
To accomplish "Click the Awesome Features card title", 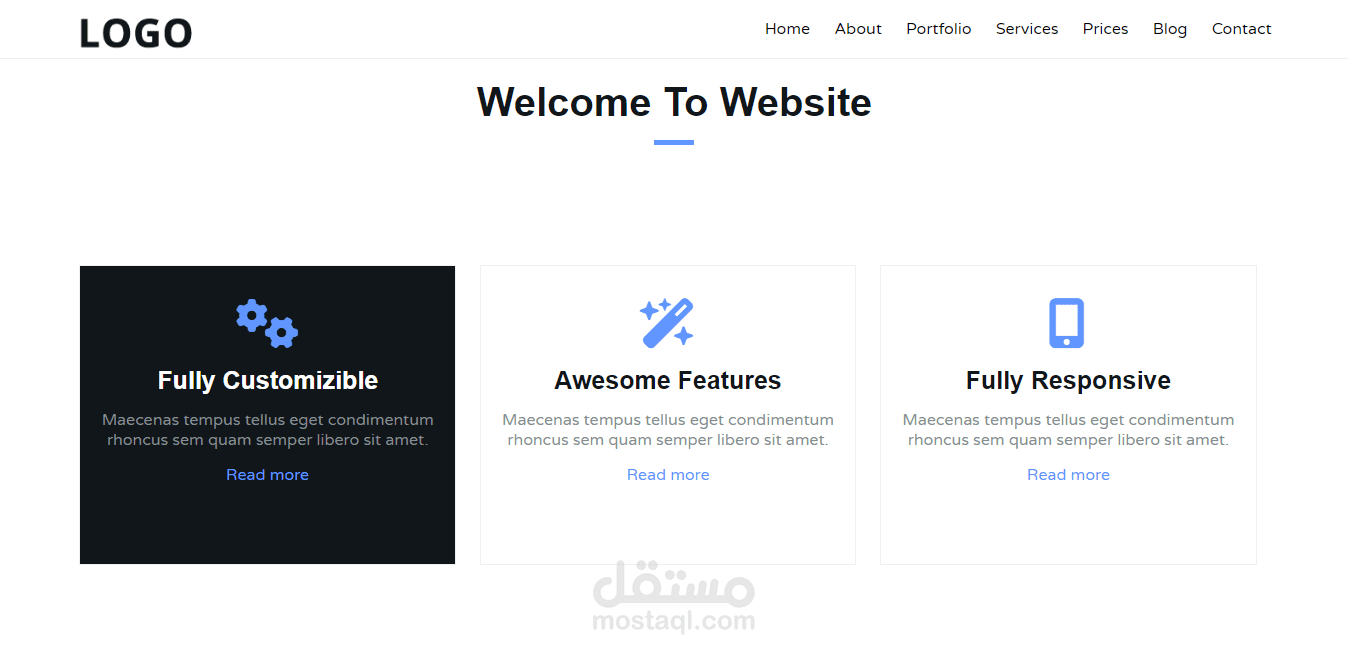I will click(668, 381).
